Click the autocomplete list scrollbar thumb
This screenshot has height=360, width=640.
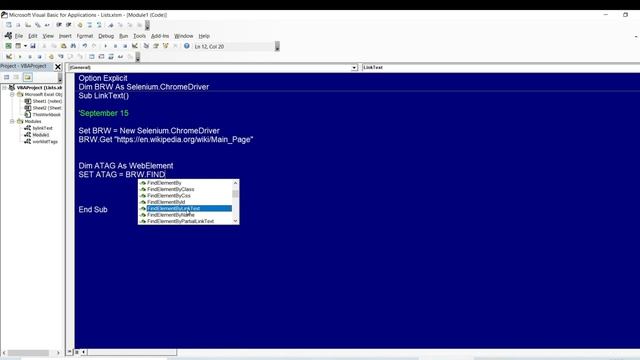click(x=236, y=193)
